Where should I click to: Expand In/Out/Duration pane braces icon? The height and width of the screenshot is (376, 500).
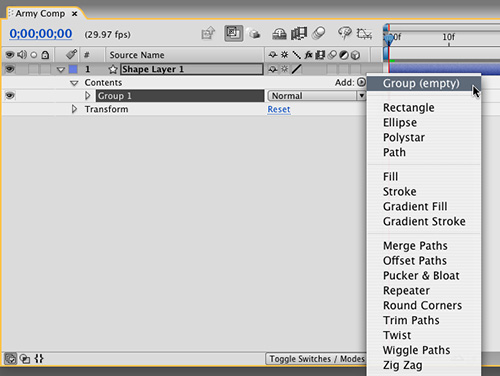pos(39,359)
